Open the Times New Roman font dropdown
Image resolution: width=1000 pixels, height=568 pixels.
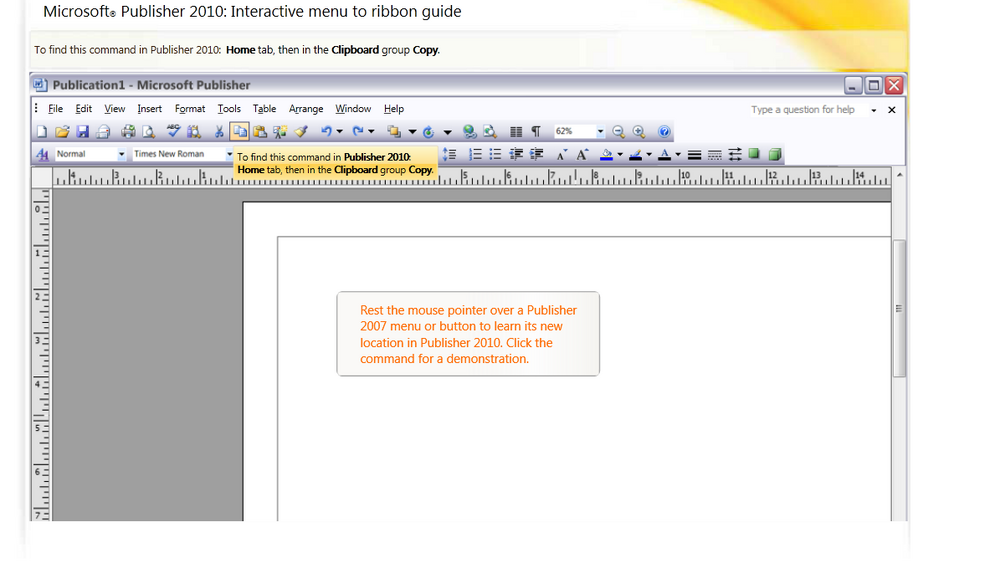coord(229,154)
